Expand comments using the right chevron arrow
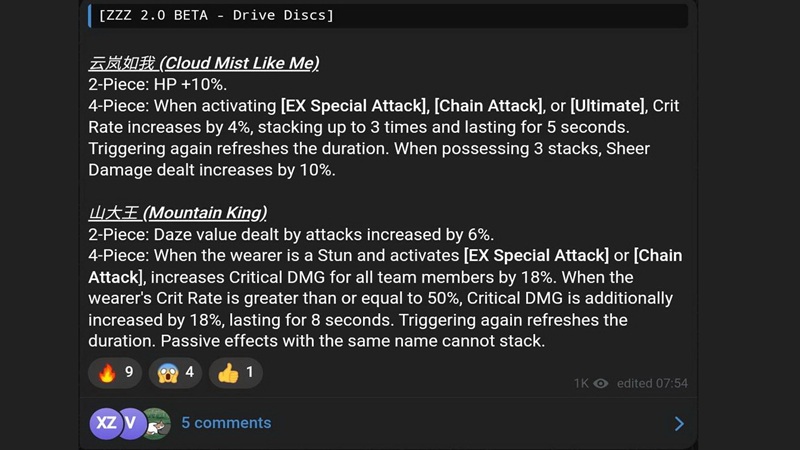The width and height of the screenshot is (800, 450). point(679,423)
